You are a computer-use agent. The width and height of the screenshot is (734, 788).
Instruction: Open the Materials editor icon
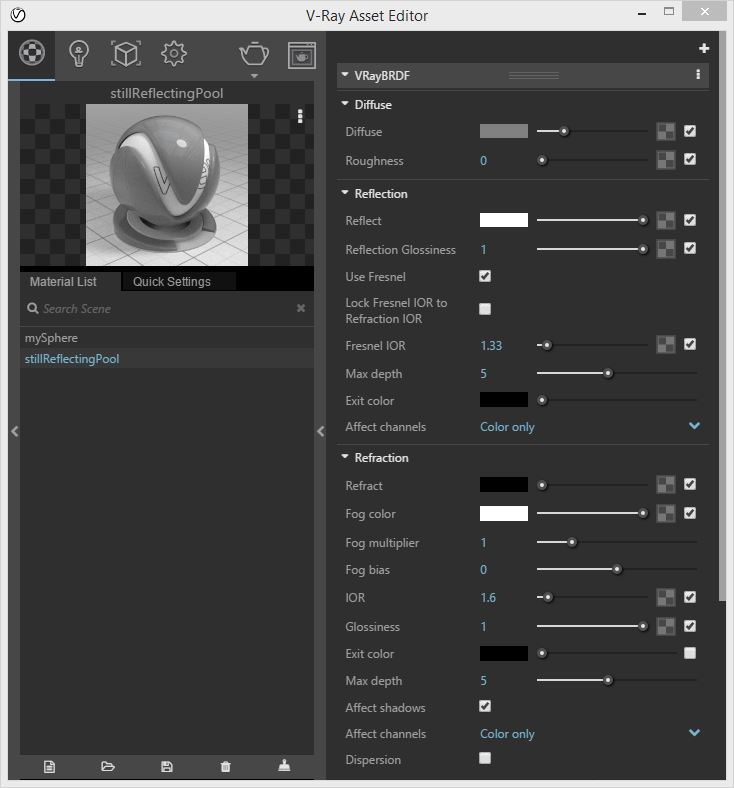coord(32,53)
